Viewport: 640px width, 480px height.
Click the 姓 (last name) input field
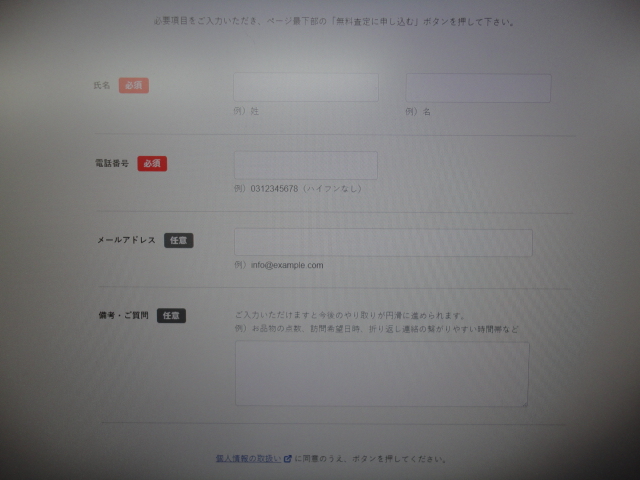pos(306,87)
